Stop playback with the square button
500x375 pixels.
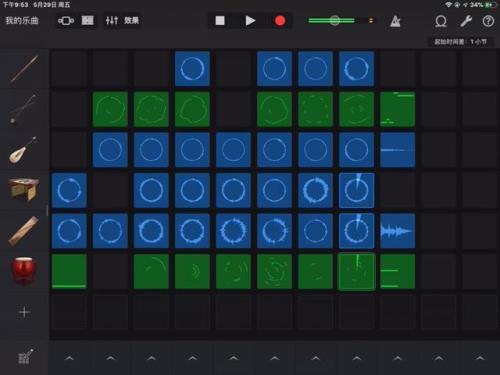coord(220,21)
